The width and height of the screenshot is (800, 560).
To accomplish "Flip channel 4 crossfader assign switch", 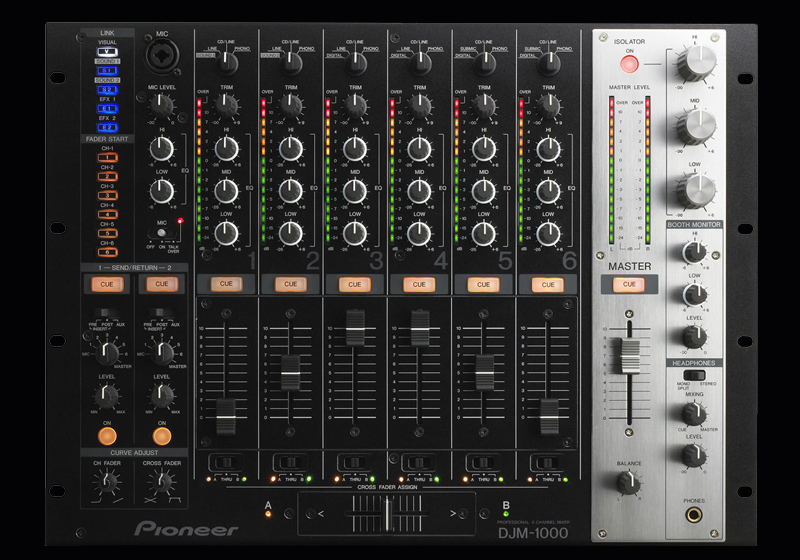I will coord(419,463).
